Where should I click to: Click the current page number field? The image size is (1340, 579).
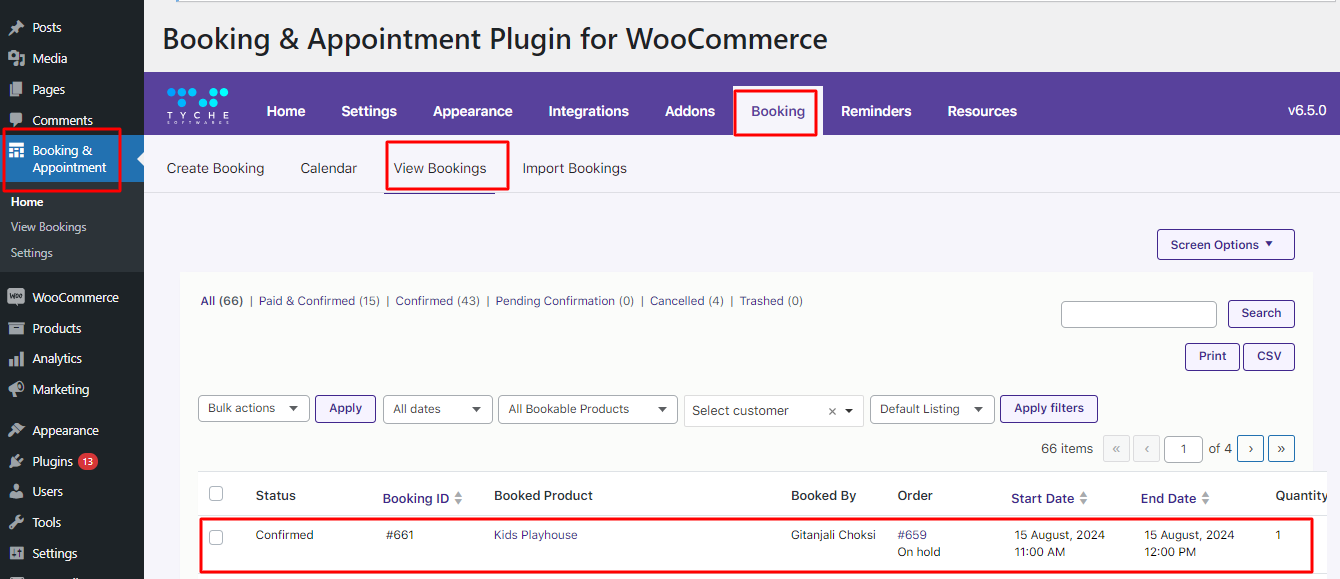[x=1184, y=449]
